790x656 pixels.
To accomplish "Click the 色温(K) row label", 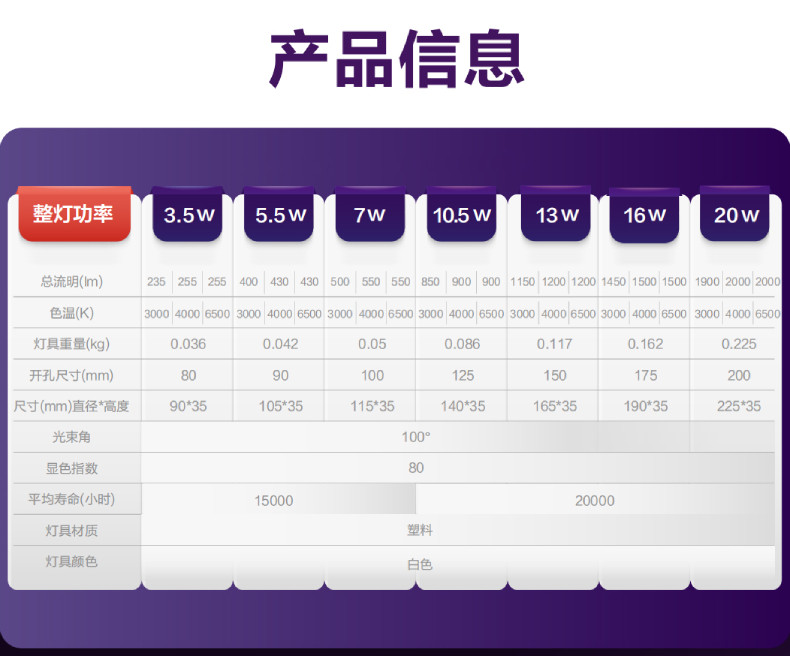I will 72,313.
